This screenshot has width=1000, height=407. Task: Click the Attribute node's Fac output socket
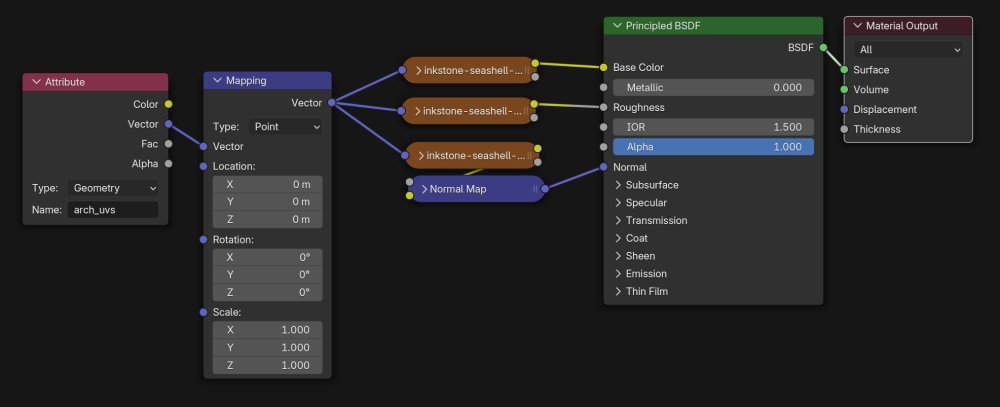pos(168,143)
